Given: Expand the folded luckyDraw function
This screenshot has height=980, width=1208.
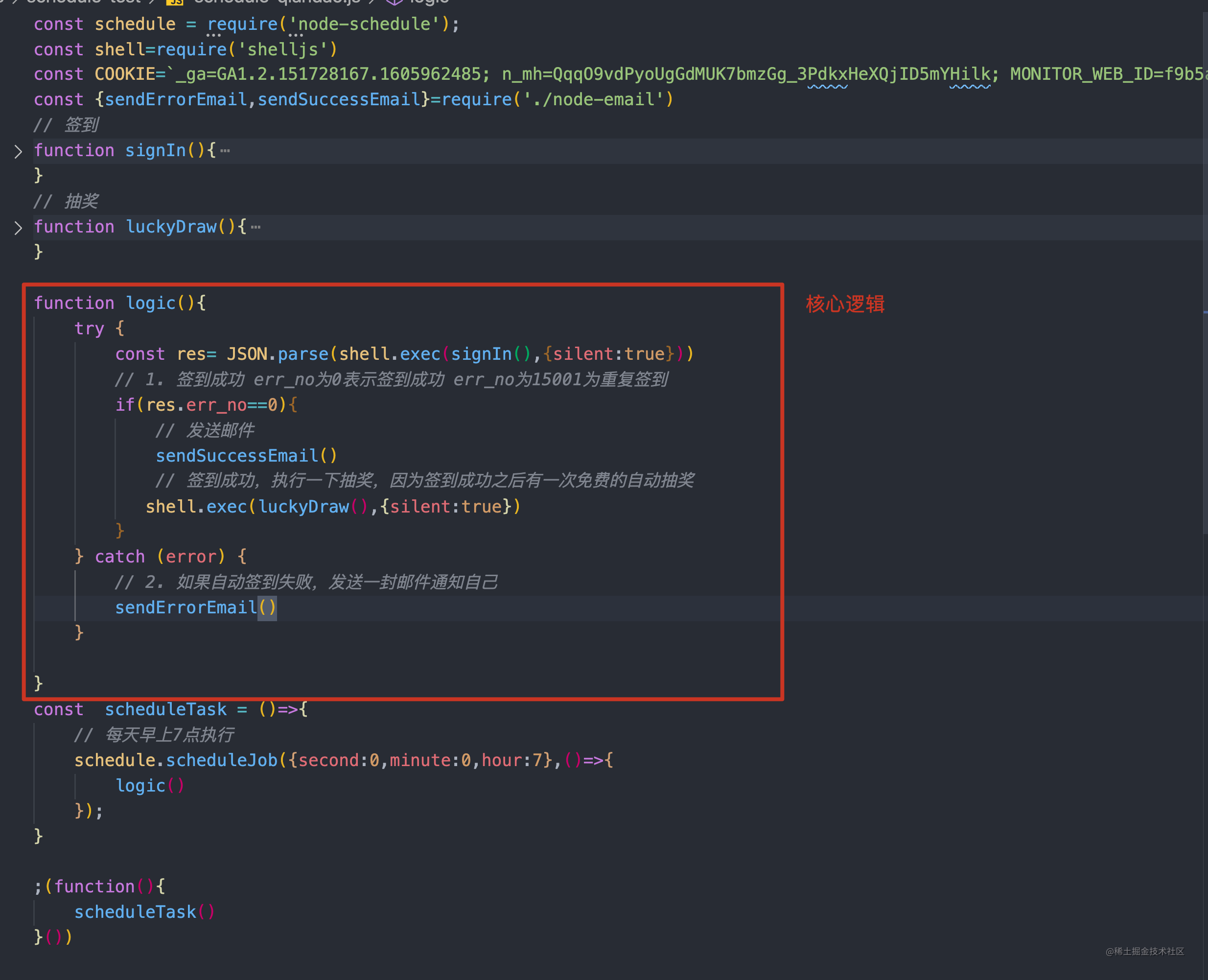Looking at the screenshot, I should (18, 228).
